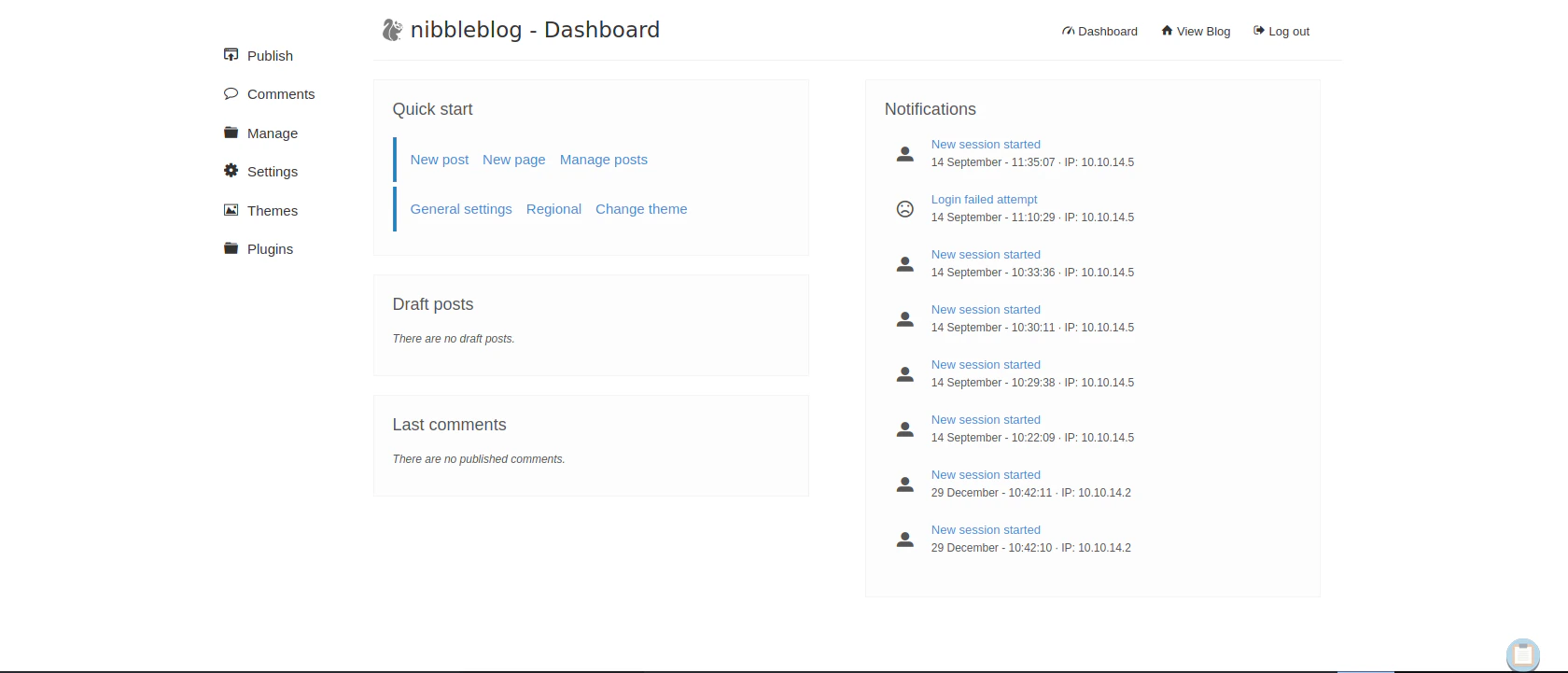Viewport: 1568px width, 673px height.
Task: Go to Dashboard via top navigation
Action: (1107, 32)
